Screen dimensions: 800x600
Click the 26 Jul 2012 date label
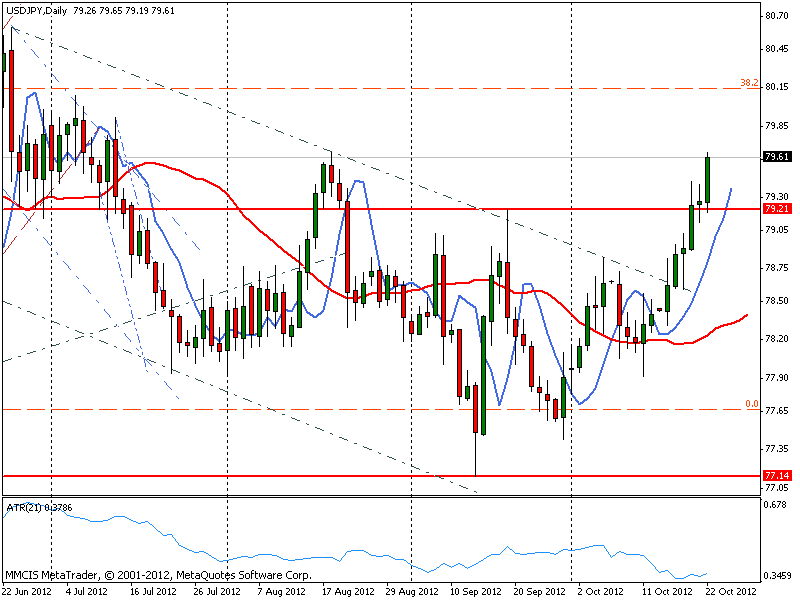(217, 591)
